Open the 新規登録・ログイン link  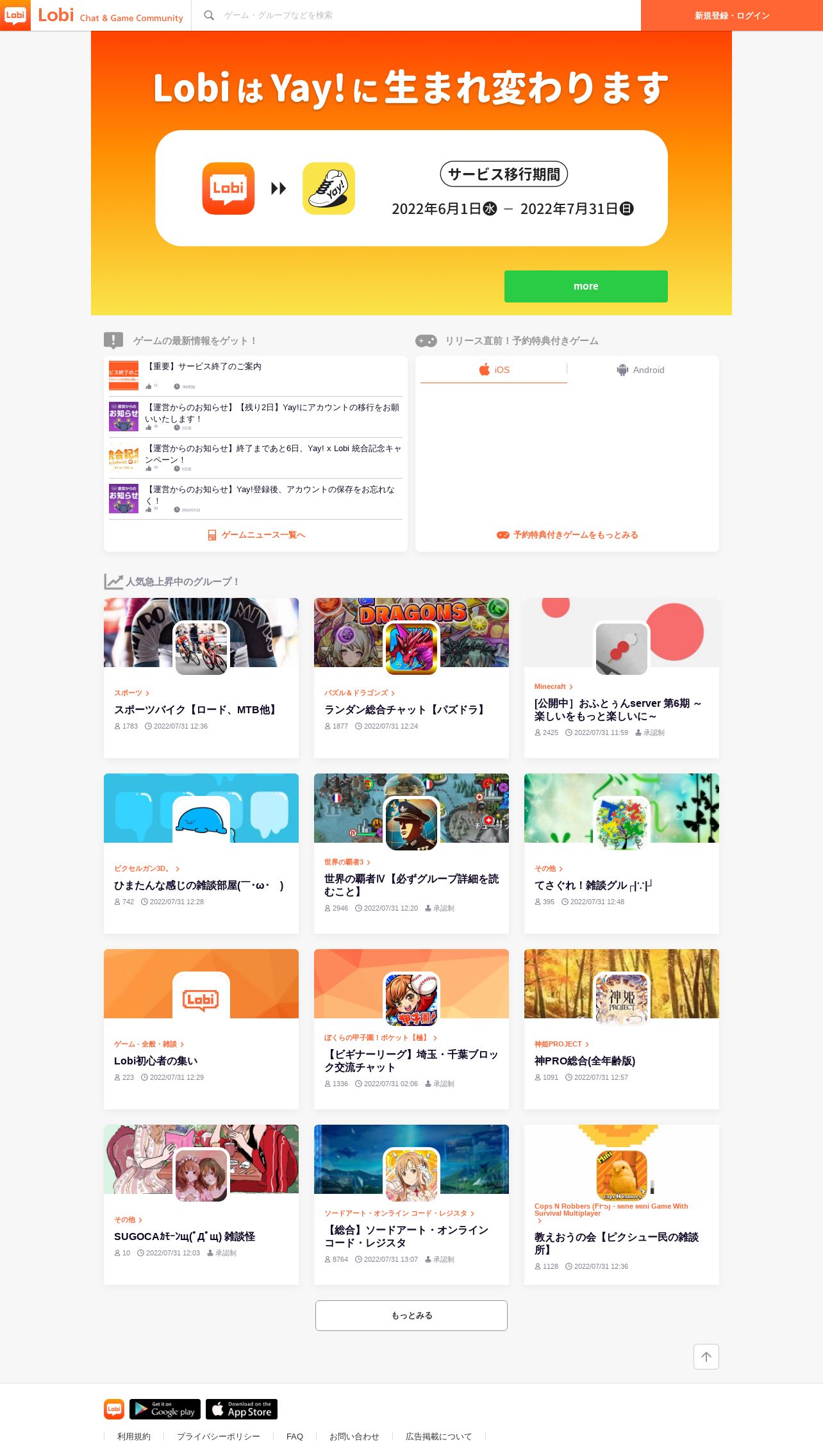(x=732, y=15)
